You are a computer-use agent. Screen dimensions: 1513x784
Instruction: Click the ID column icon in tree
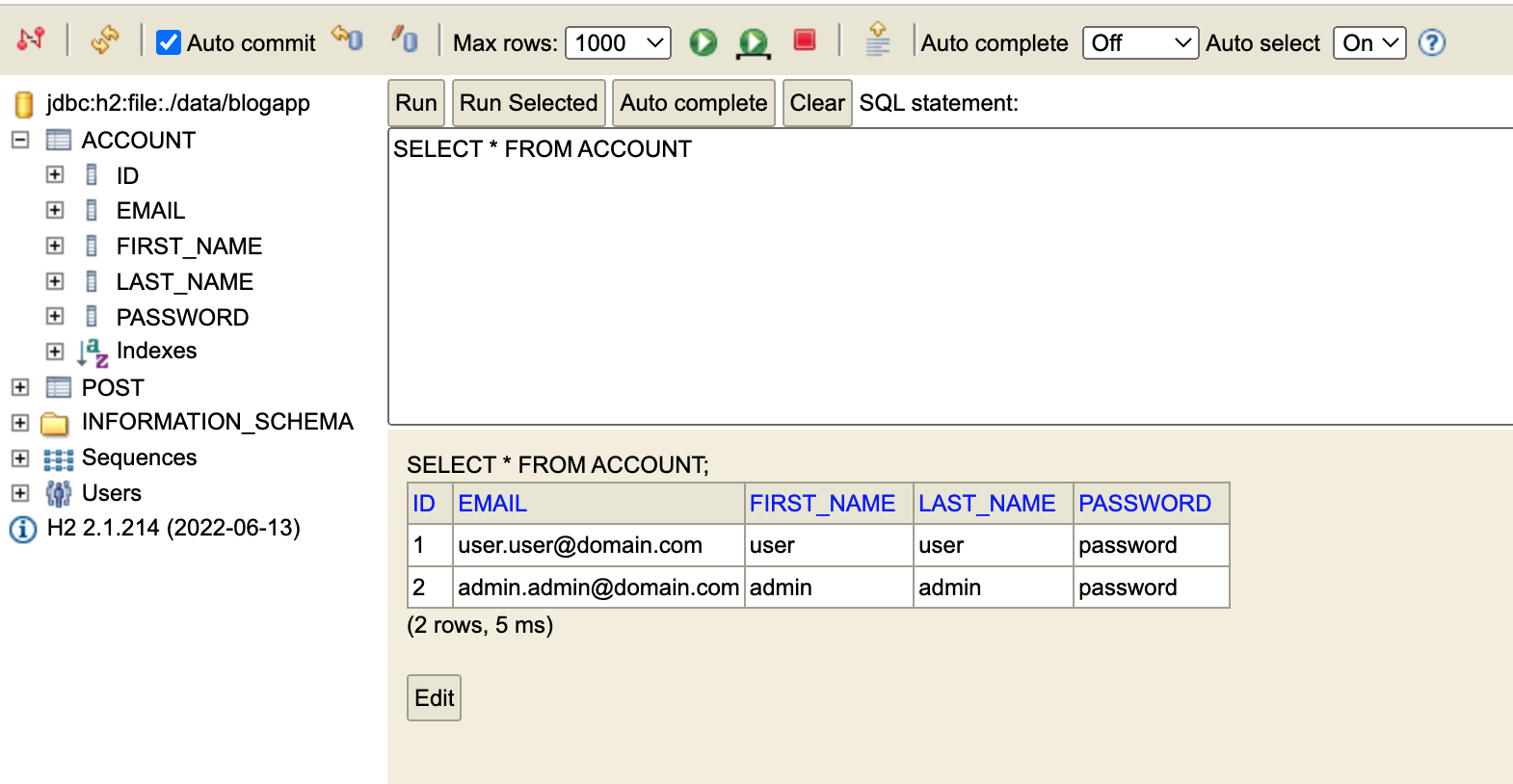click(92, 174)
